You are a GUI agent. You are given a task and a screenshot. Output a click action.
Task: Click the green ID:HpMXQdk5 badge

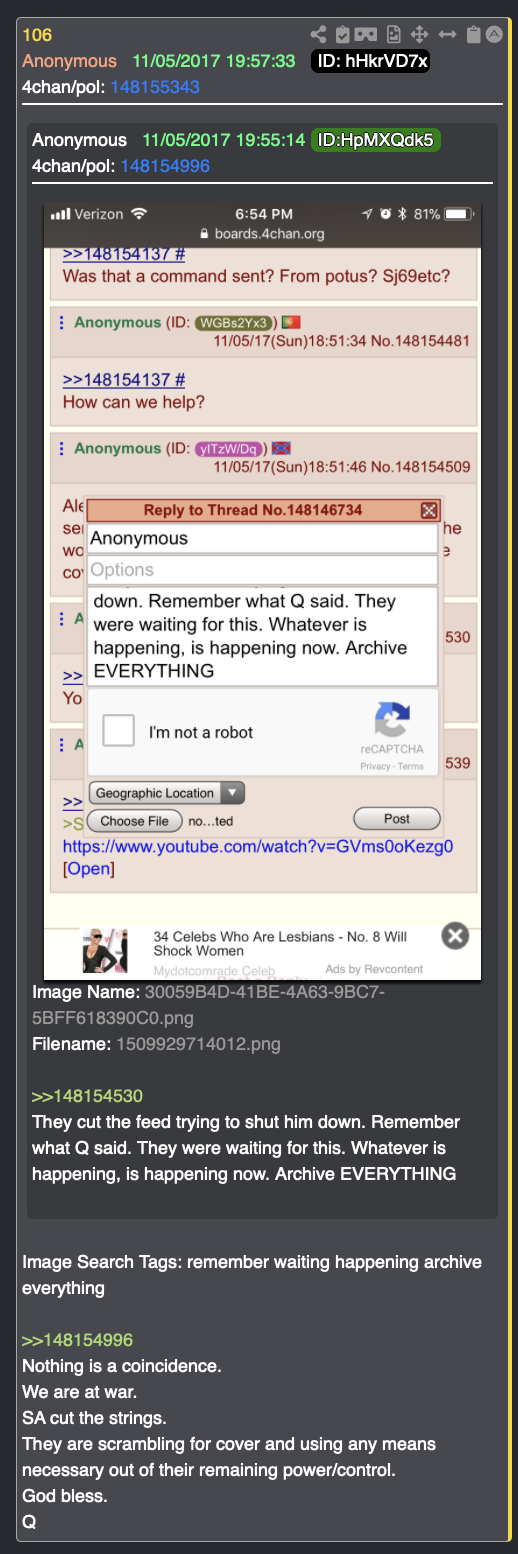(x=376, y=140)
